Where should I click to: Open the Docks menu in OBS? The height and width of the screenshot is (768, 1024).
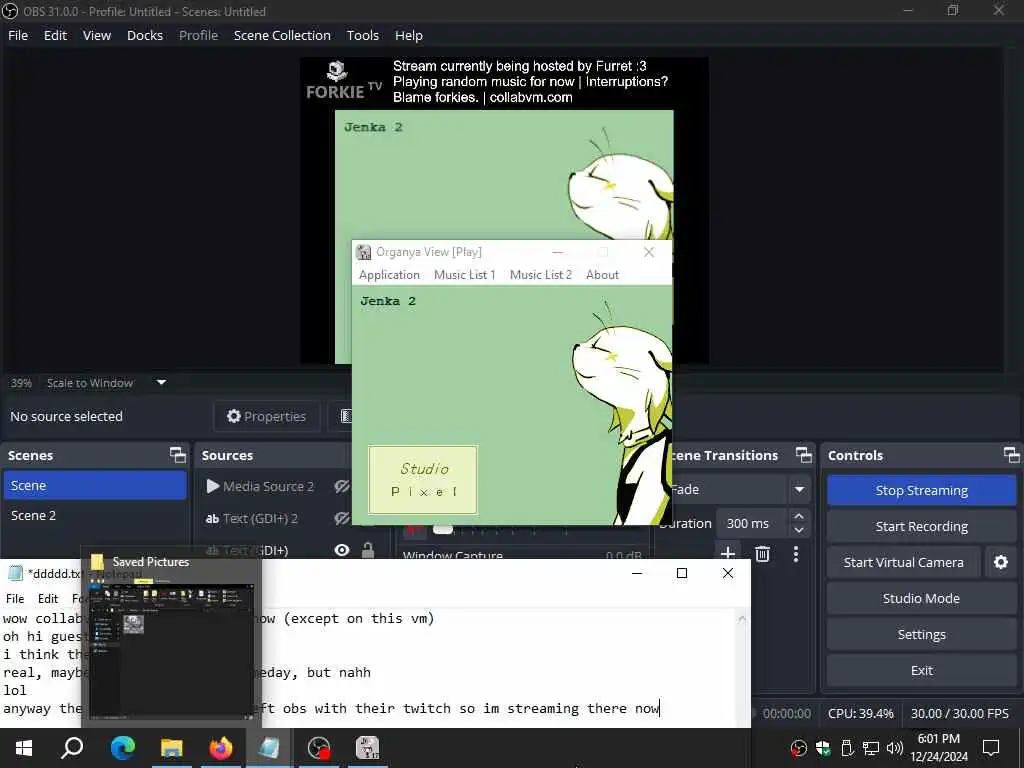point(144,35)
